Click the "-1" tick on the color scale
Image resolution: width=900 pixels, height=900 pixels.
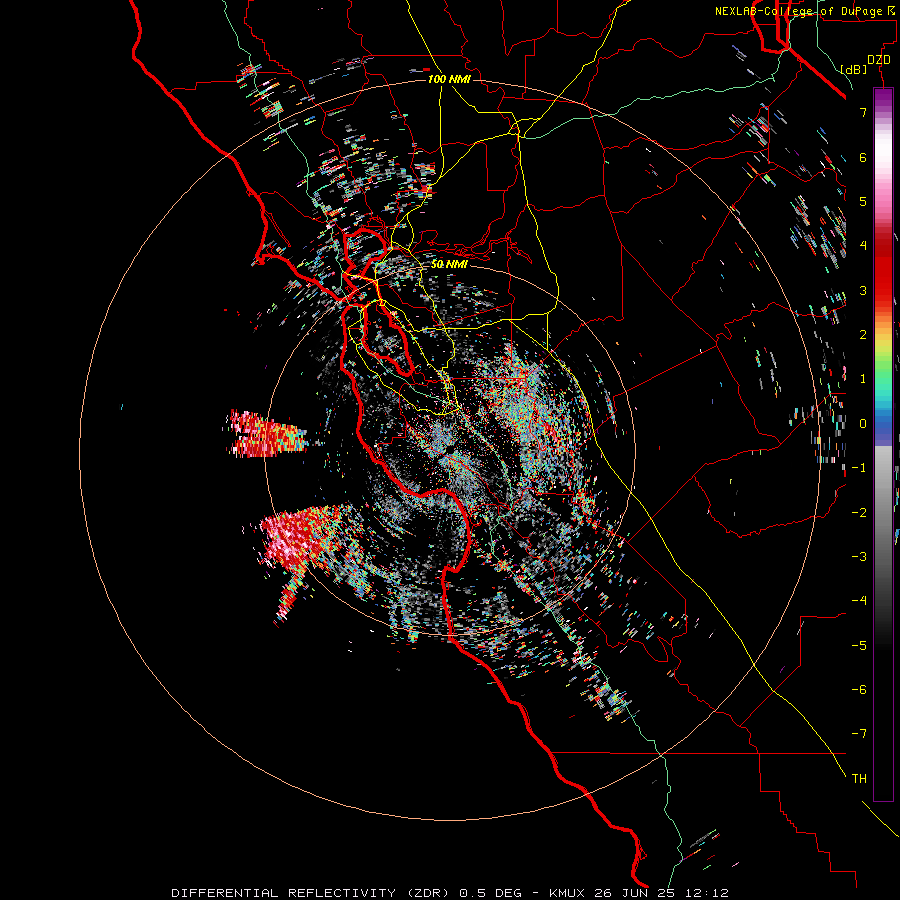(x=859, y=468)
